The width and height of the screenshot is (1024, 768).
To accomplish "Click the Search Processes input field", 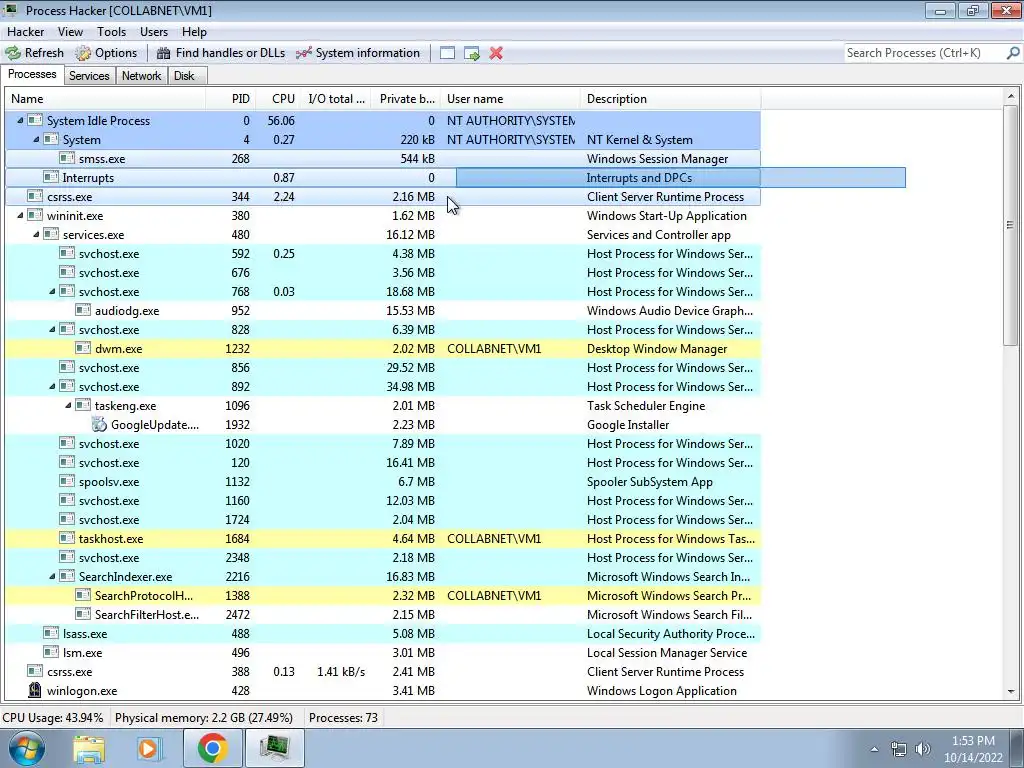I will tap(924, 53).
